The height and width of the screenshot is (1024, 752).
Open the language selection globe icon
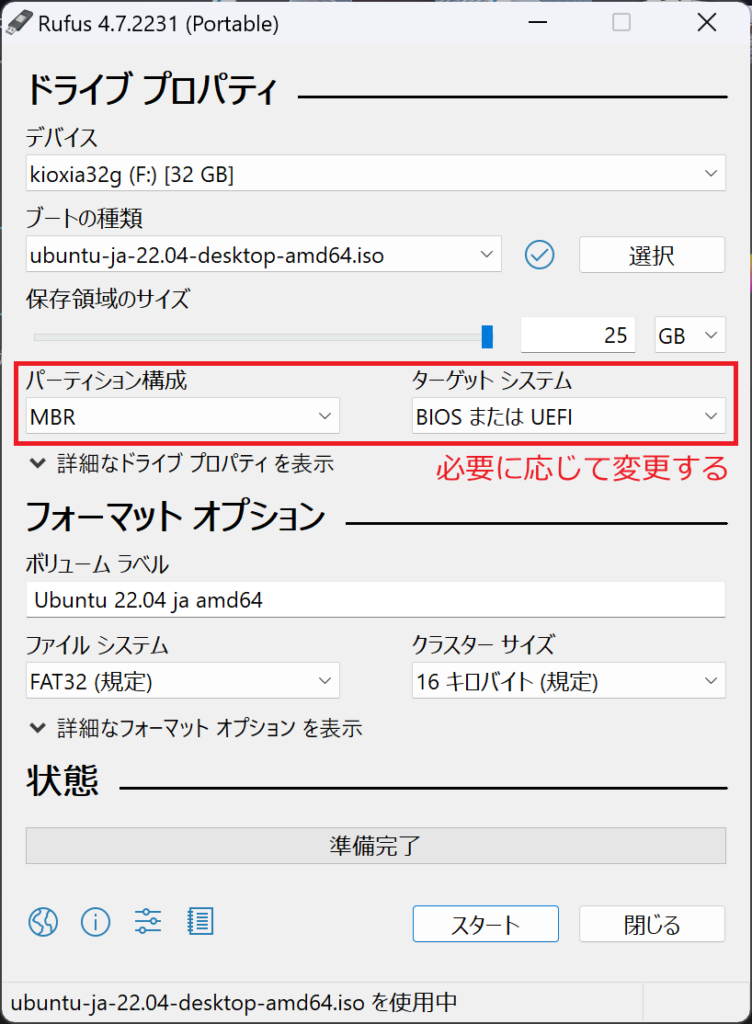(43, 922)
